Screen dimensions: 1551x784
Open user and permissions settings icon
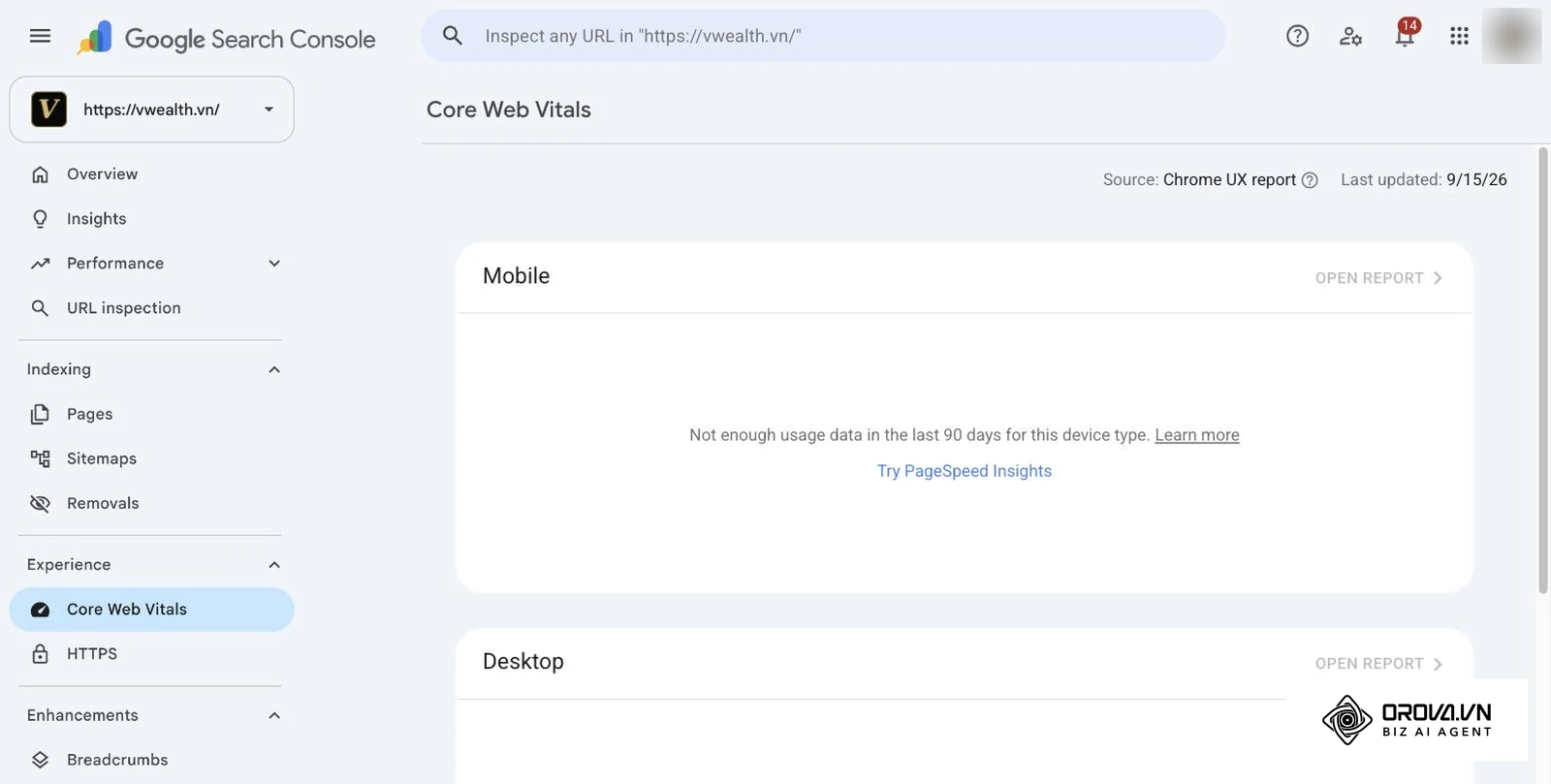click(1350, 37)
